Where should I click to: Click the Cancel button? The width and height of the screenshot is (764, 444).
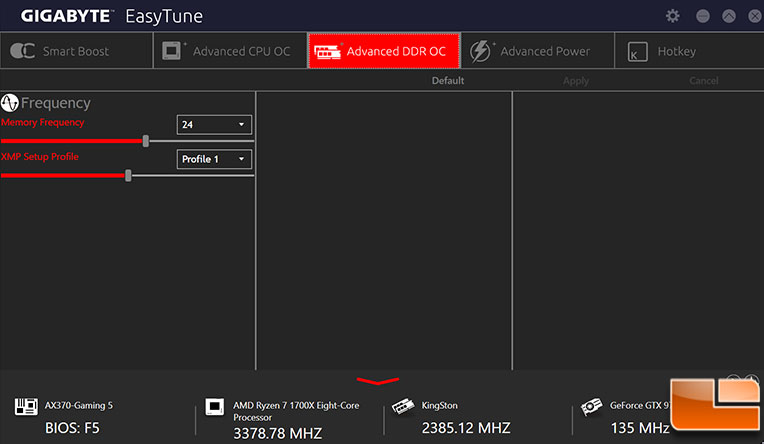click(x=704, y=80)
